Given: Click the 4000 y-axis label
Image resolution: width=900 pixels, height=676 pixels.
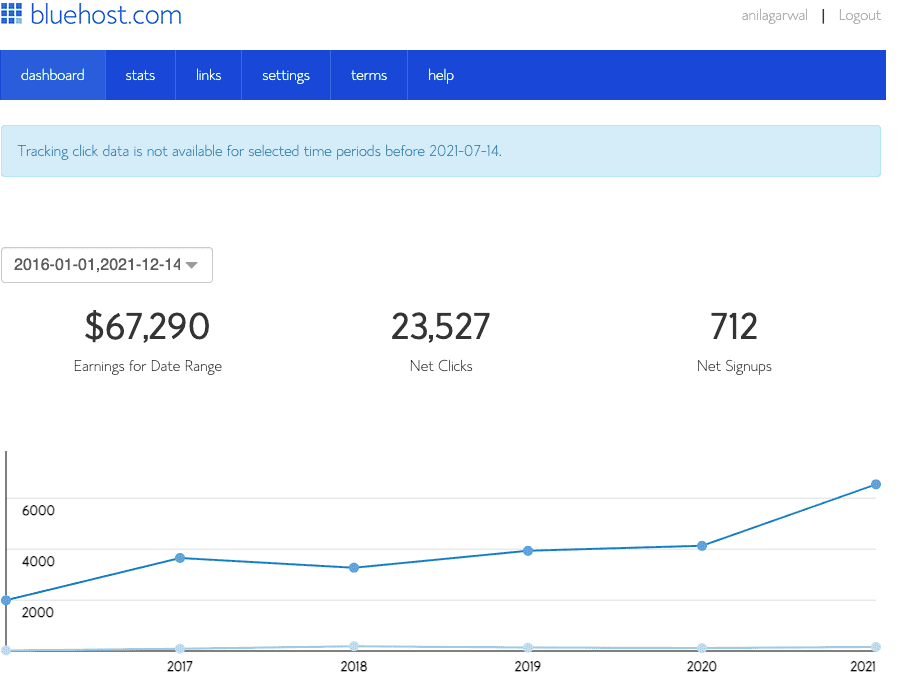Looking at the screenshot, I should pyautogui.click(x=38, y=561).
